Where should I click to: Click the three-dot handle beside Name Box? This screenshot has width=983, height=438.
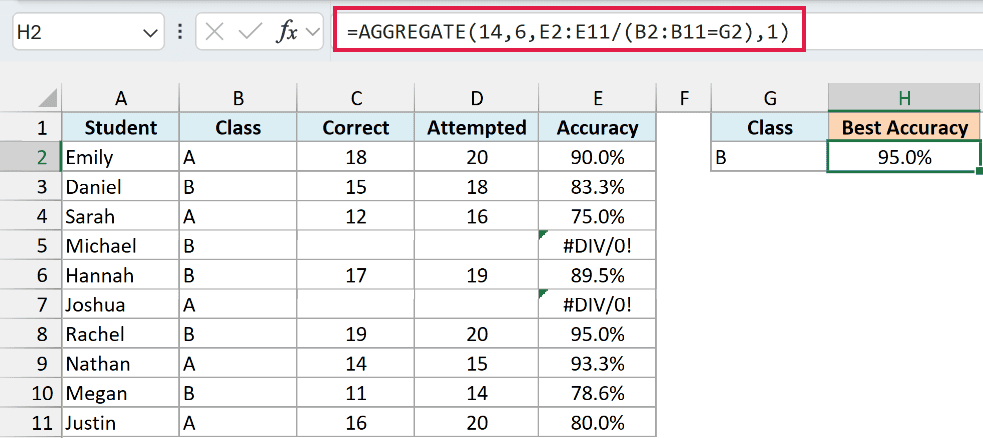point(181,32)
